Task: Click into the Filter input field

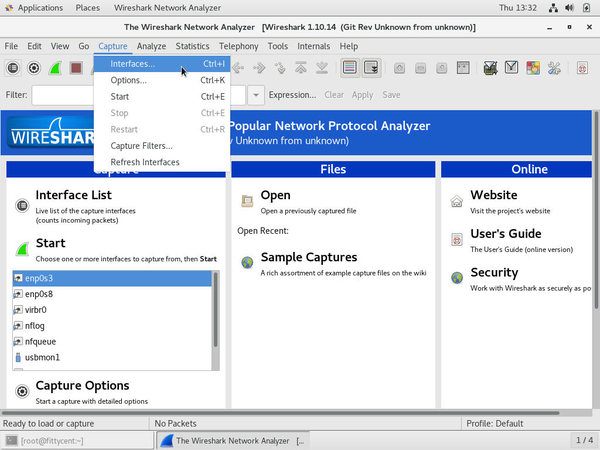Action: tap(139, 95)
